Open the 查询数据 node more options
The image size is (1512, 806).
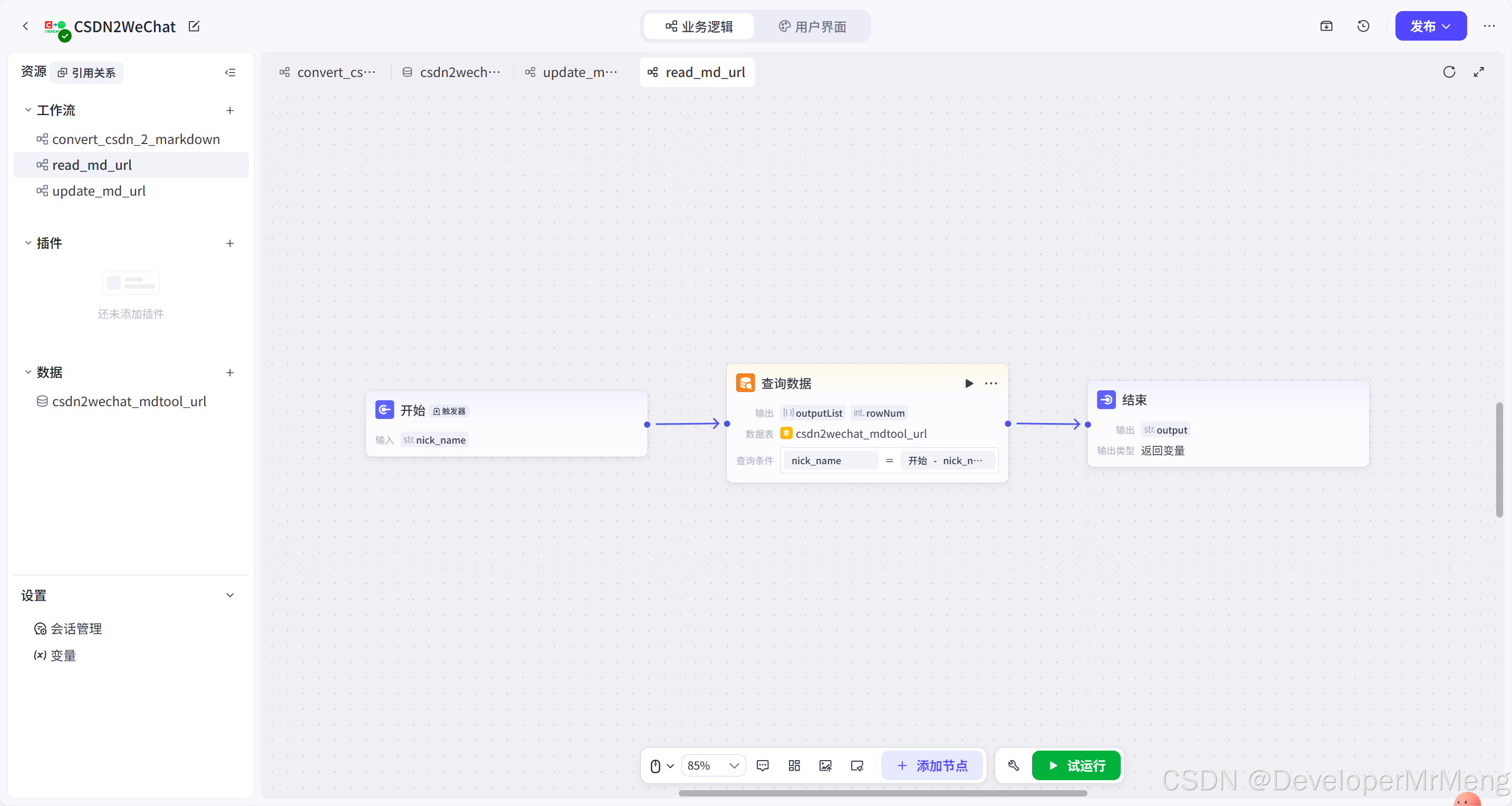[991, 383]
